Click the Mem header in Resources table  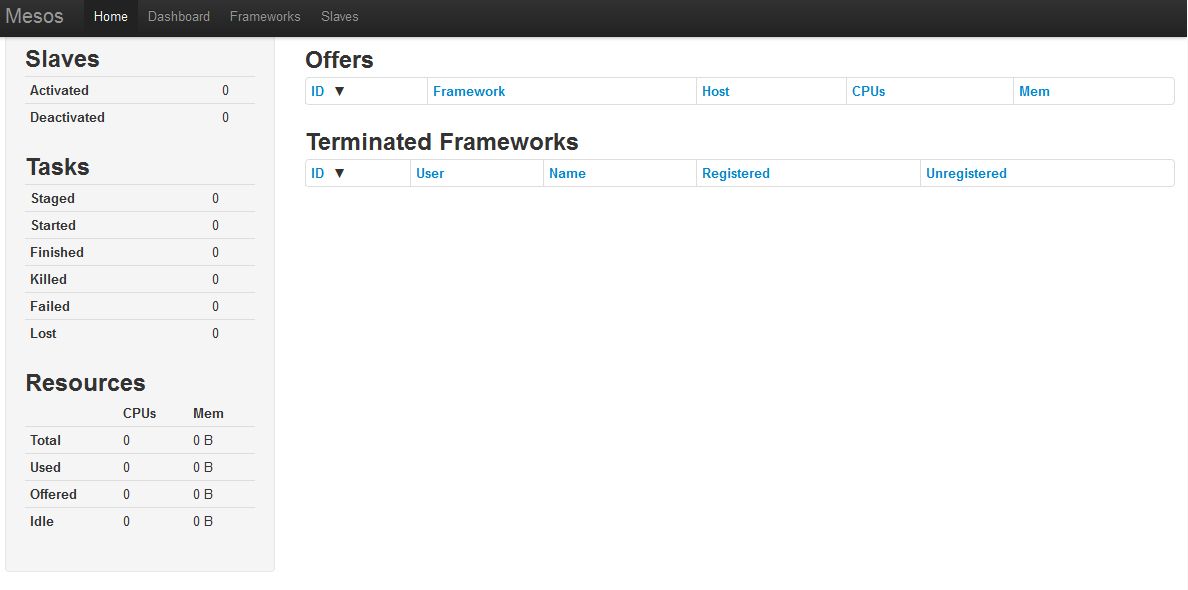pyautogui.click(x=208, y=414)
